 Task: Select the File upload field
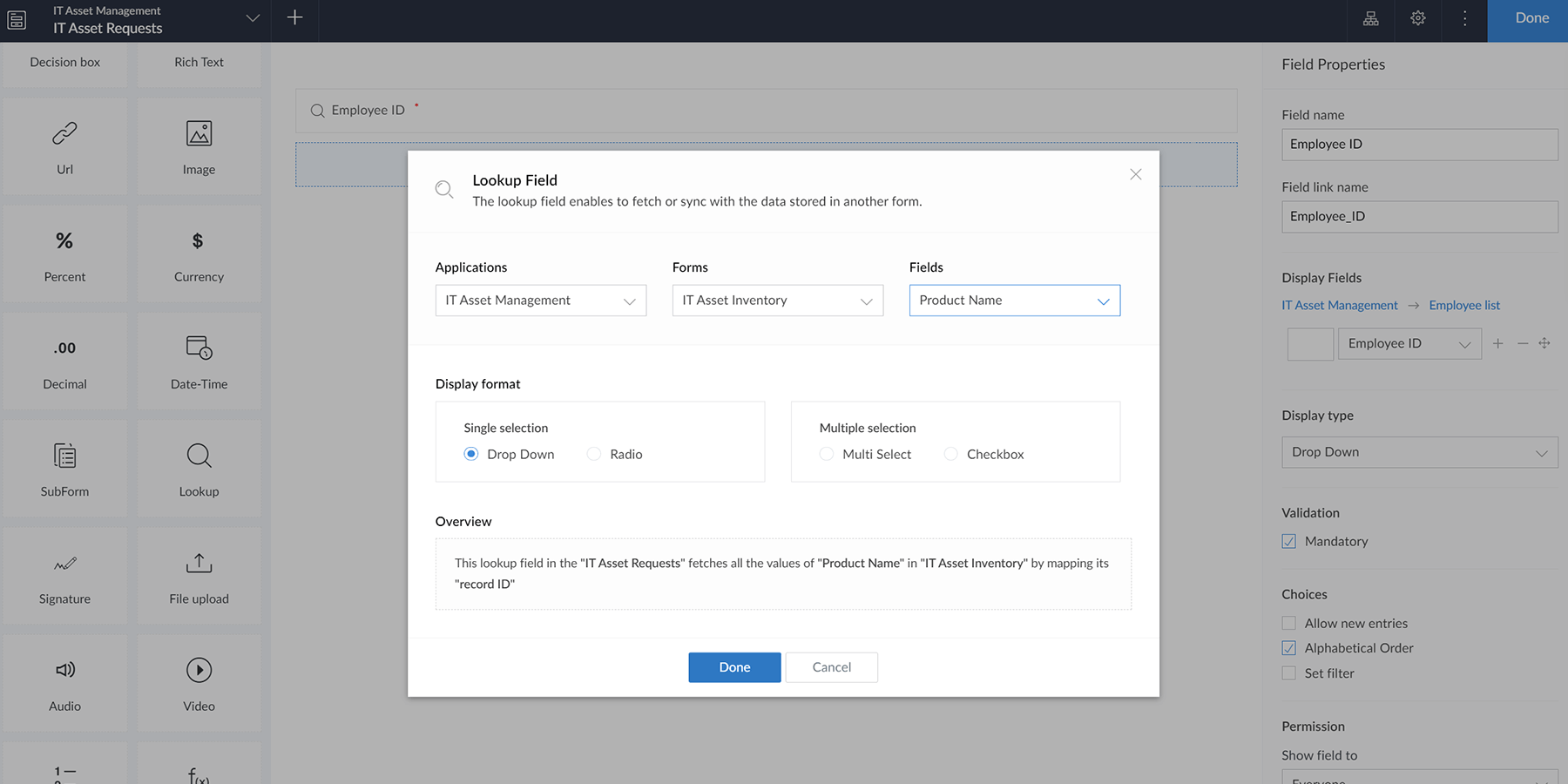pyautogui.click(x=199, y=575)
